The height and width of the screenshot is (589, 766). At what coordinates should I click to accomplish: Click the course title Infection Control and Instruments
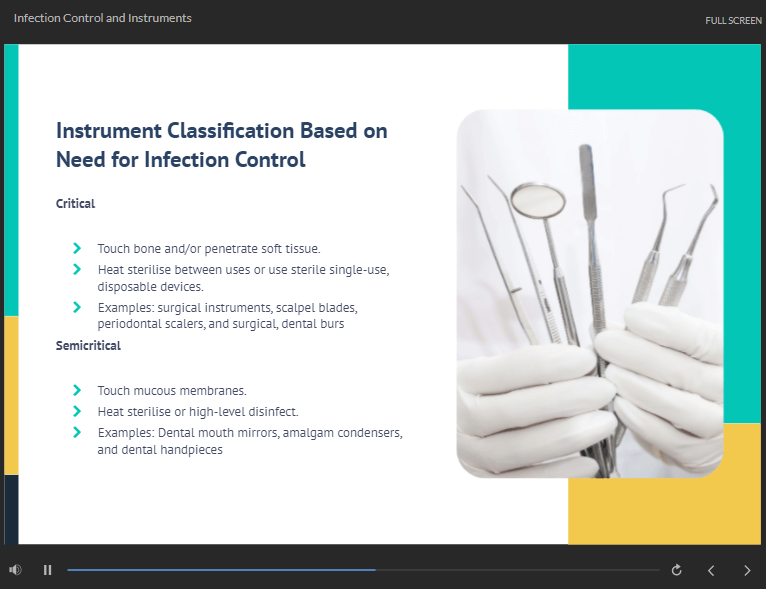(x=103, y=18)
